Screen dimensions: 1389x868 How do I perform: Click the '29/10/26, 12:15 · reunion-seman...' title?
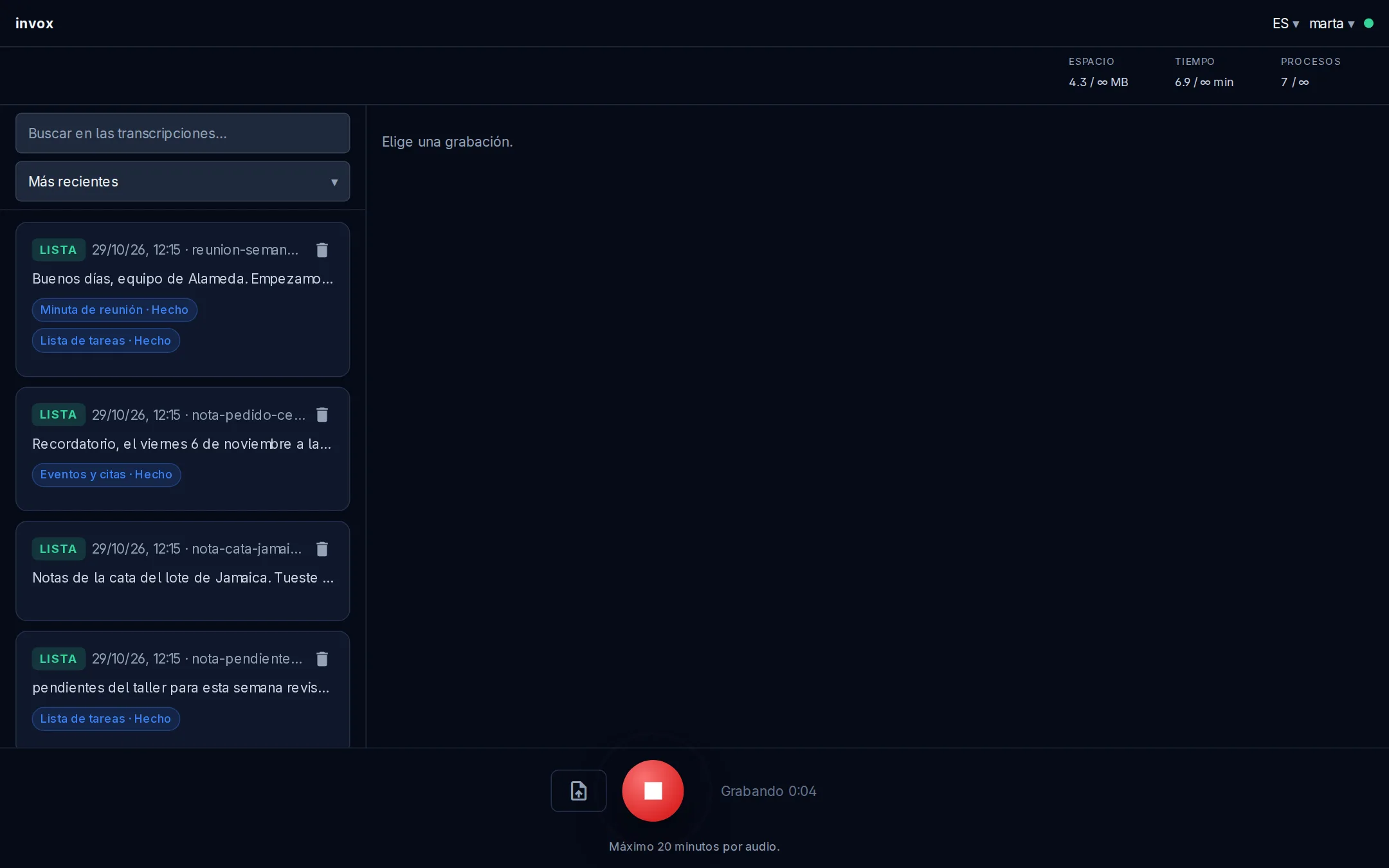[x=195, y=250]
